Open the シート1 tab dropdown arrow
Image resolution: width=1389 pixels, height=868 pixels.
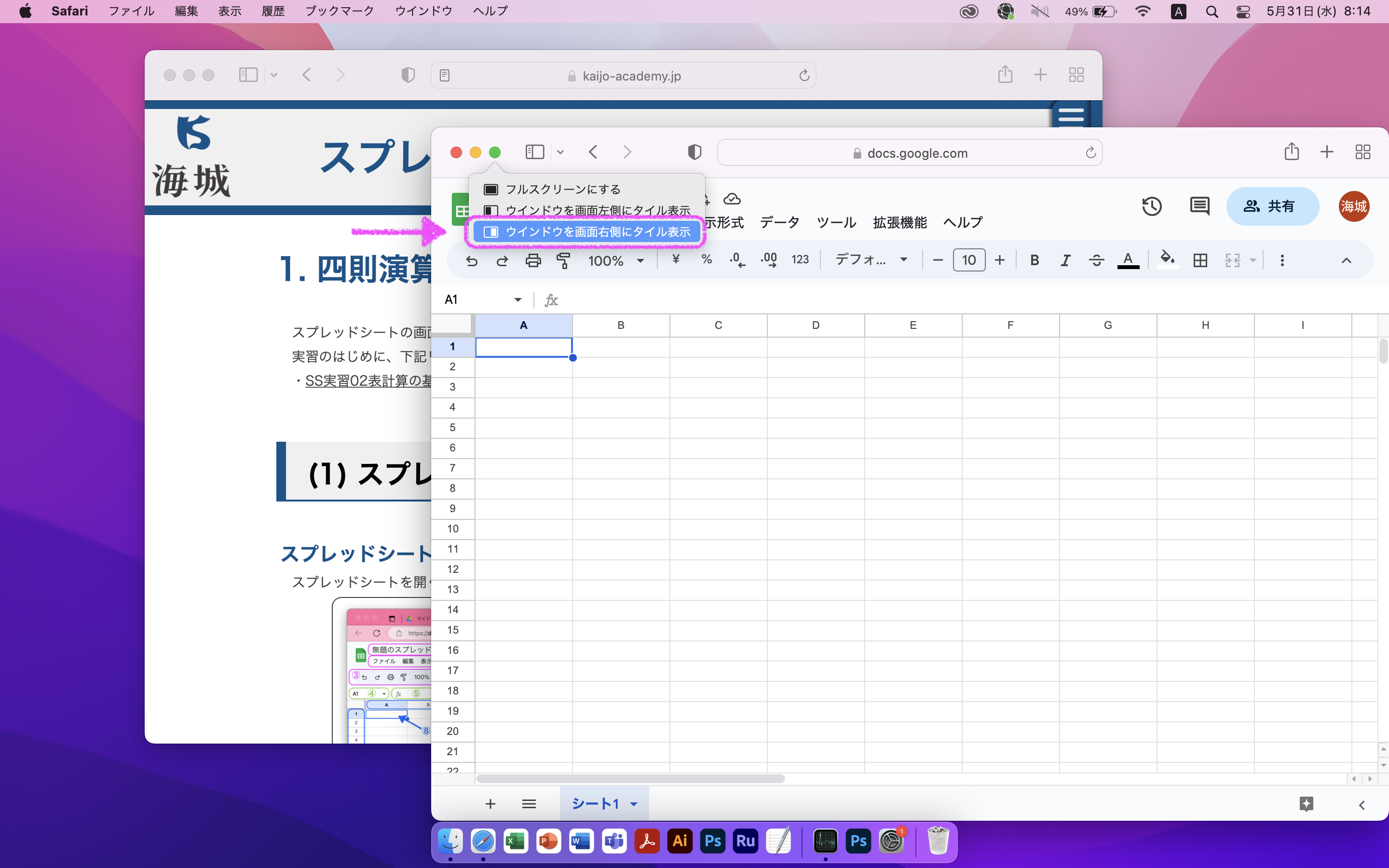tap(634, 804)
